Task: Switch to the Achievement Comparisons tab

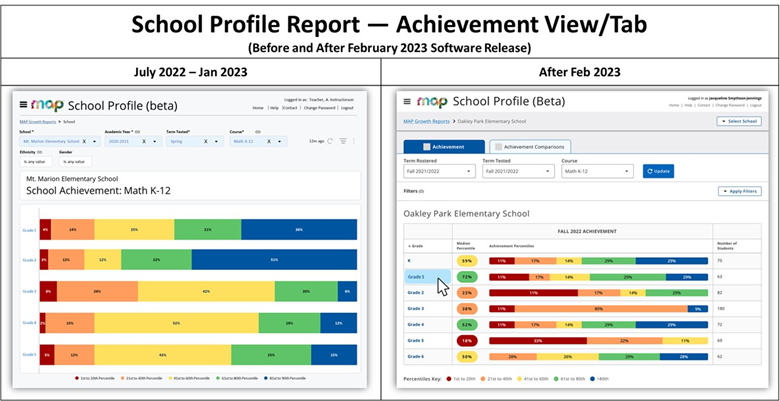Action: click(x=530, y=146)
